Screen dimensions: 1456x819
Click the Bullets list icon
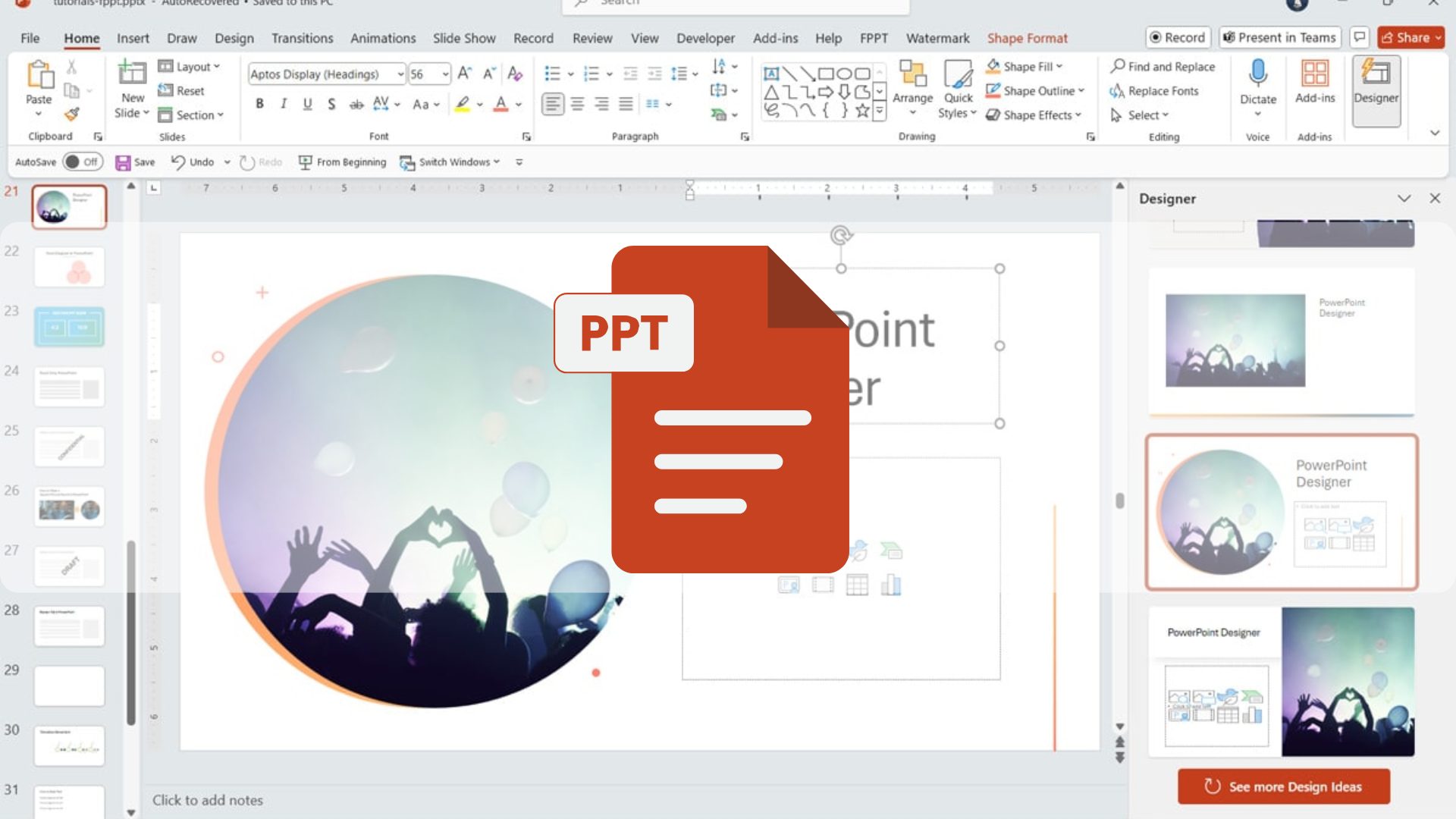pos(552,74)
